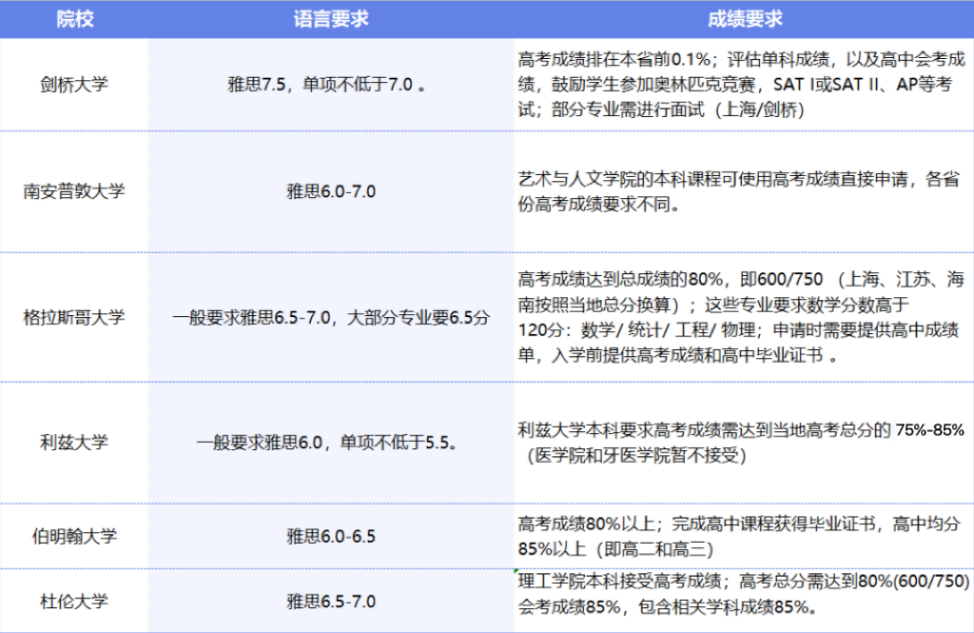This screenshot has height=633, width=974.
Task: Click Cambridge's 高考成绩排在本省前0.1% requirement cell
Action: [x=744, y=84]
